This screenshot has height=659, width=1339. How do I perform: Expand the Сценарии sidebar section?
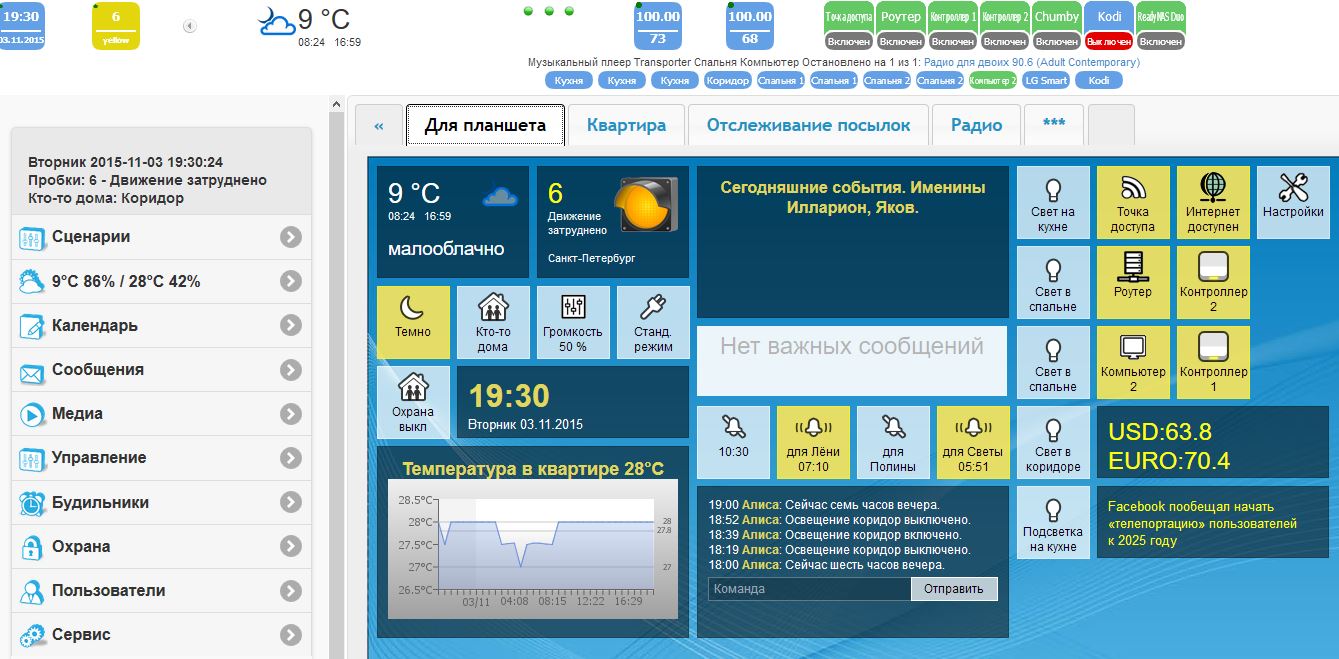(160, 237)
